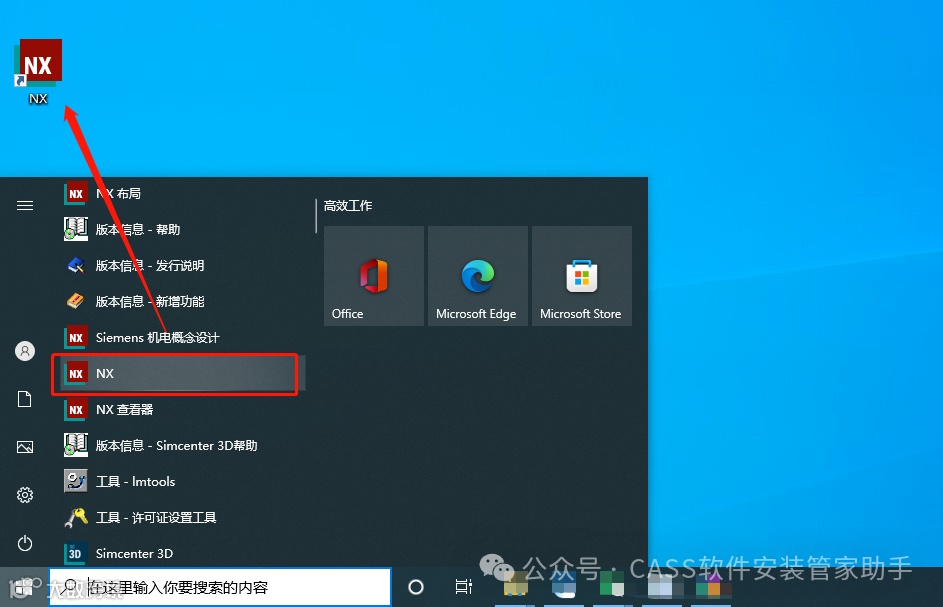
Task: Click the app list scrollbar
Action: click(316, 217)
